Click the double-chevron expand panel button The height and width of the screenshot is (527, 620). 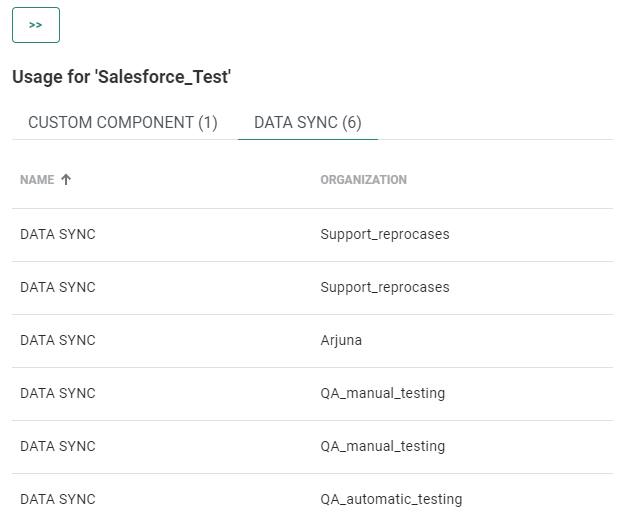click(36, 25)
